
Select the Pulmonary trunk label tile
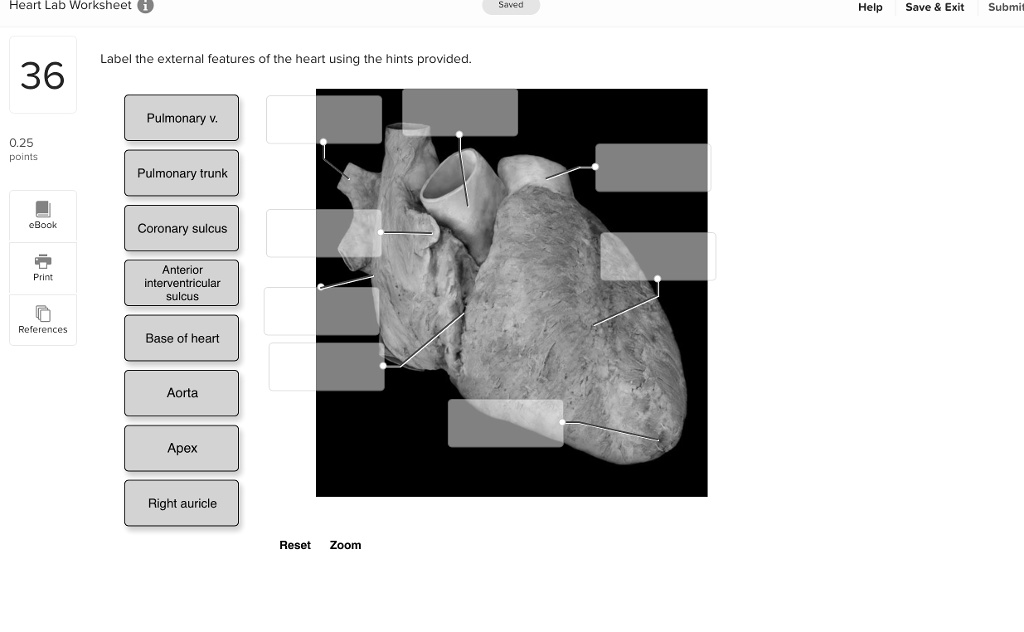point(181,173)
